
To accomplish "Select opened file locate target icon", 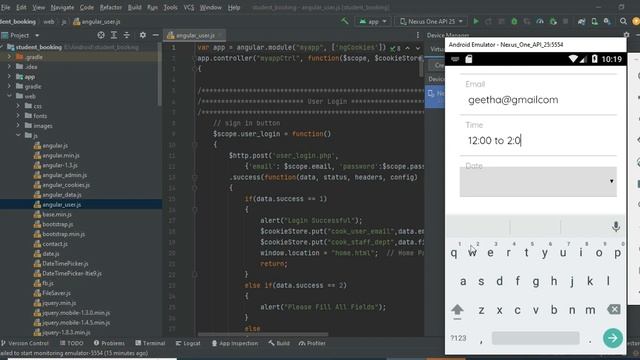I will 101,36.
